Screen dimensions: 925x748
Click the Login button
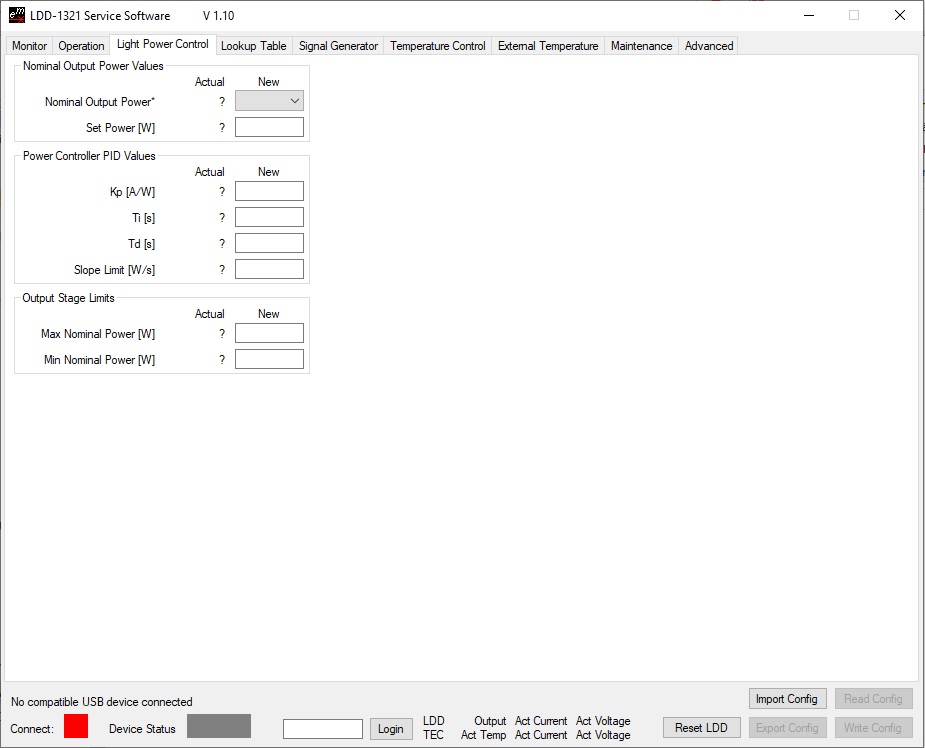(390, 729)
